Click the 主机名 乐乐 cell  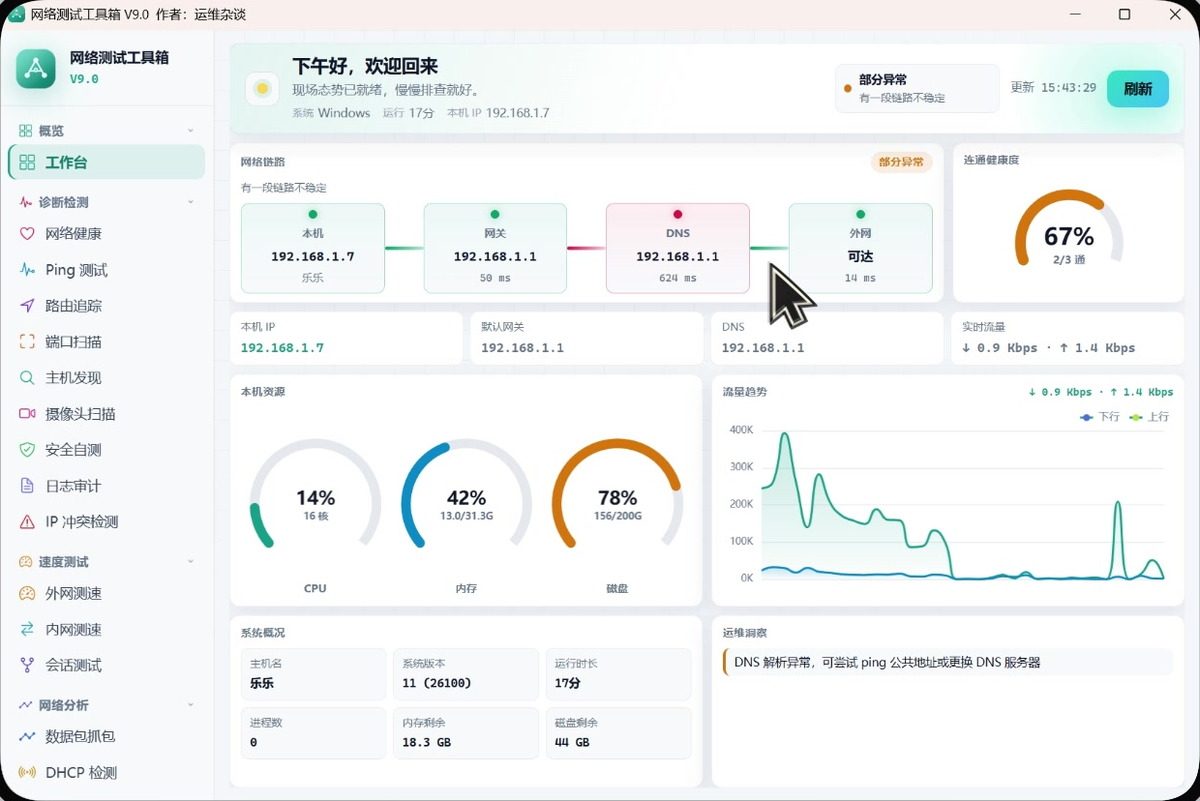pos(313,675)
